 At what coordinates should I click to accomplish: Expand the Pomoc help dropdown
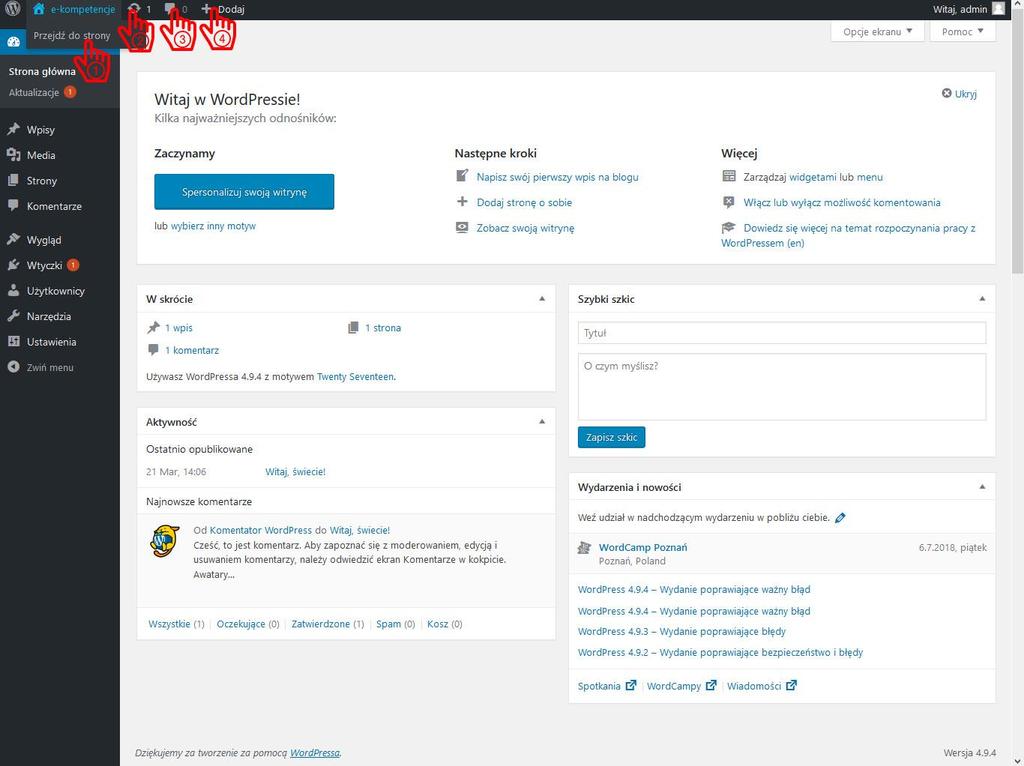[962, 31]
